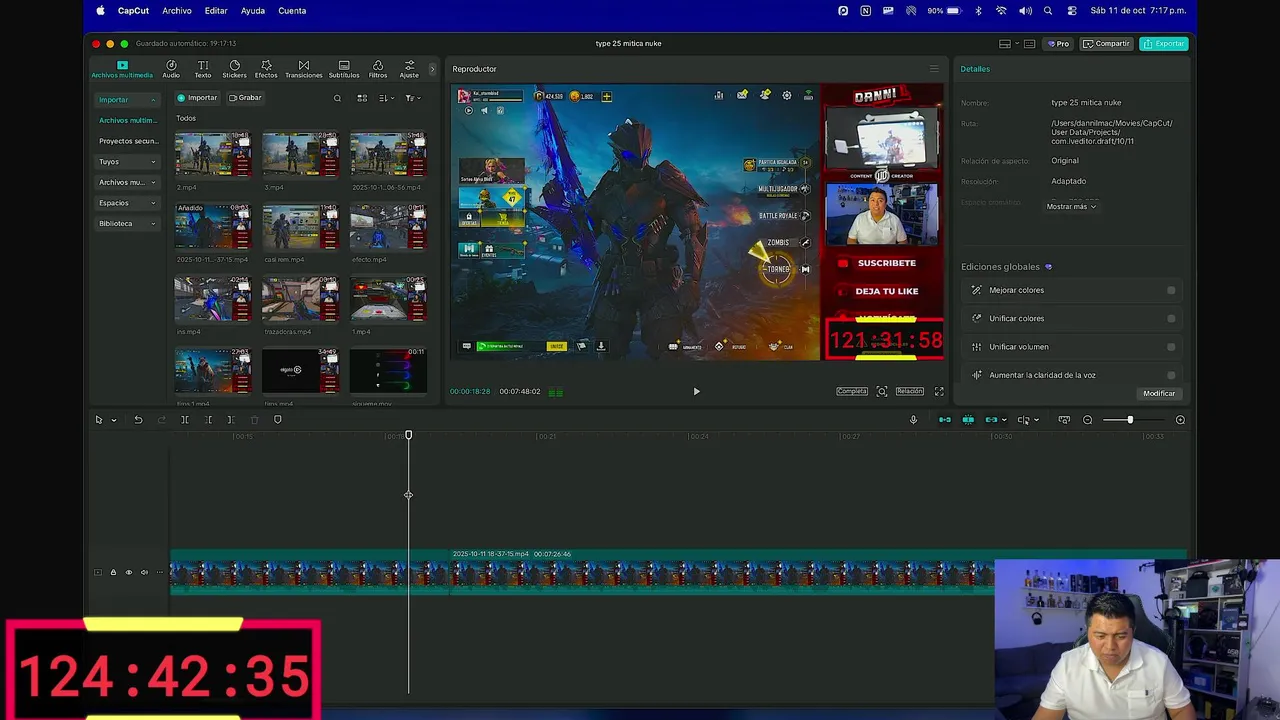This screenshot has width=1280, height=720.
Task: Expand Mostrar más in Detalles
Action: pos(1071,207)
